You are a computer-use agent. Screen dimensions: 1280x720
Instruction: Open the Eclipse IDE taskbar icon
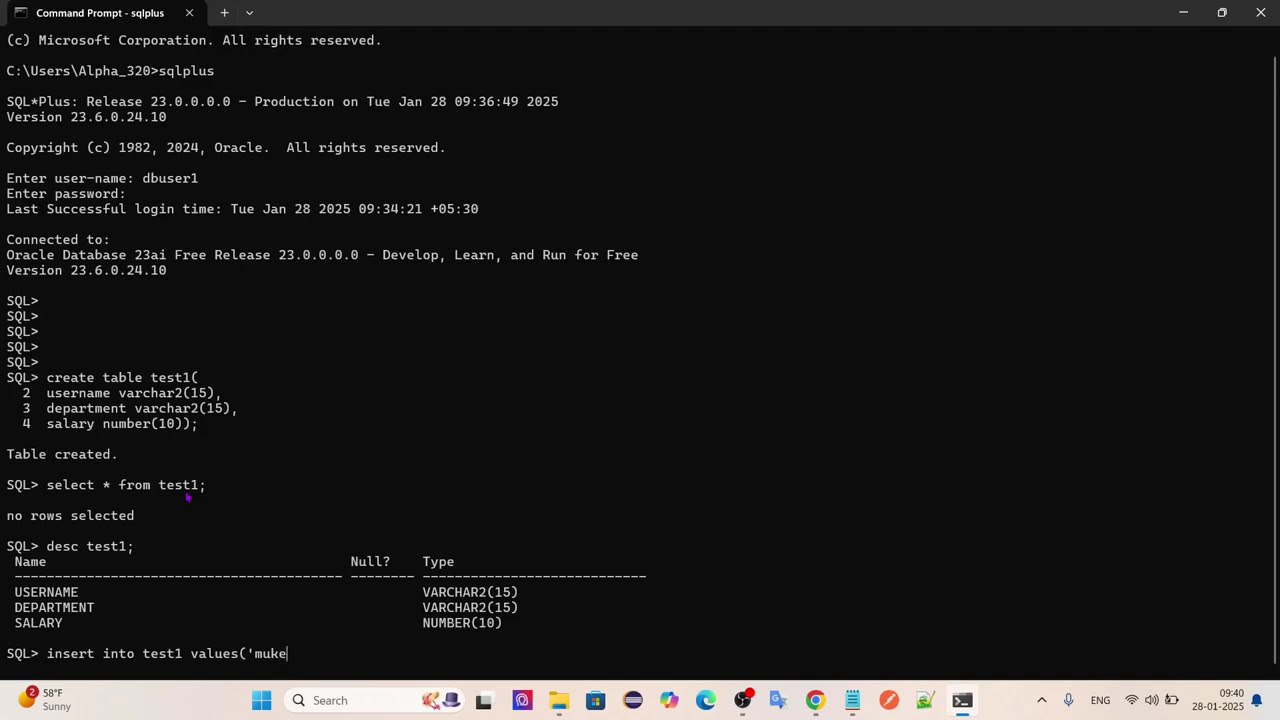(x=632, y=700)
